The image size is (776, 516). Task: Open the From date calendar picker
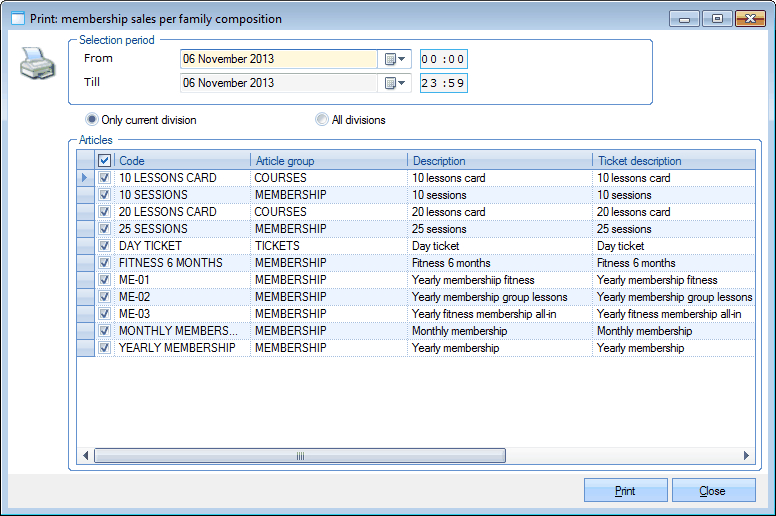click(x=395, y=60)
